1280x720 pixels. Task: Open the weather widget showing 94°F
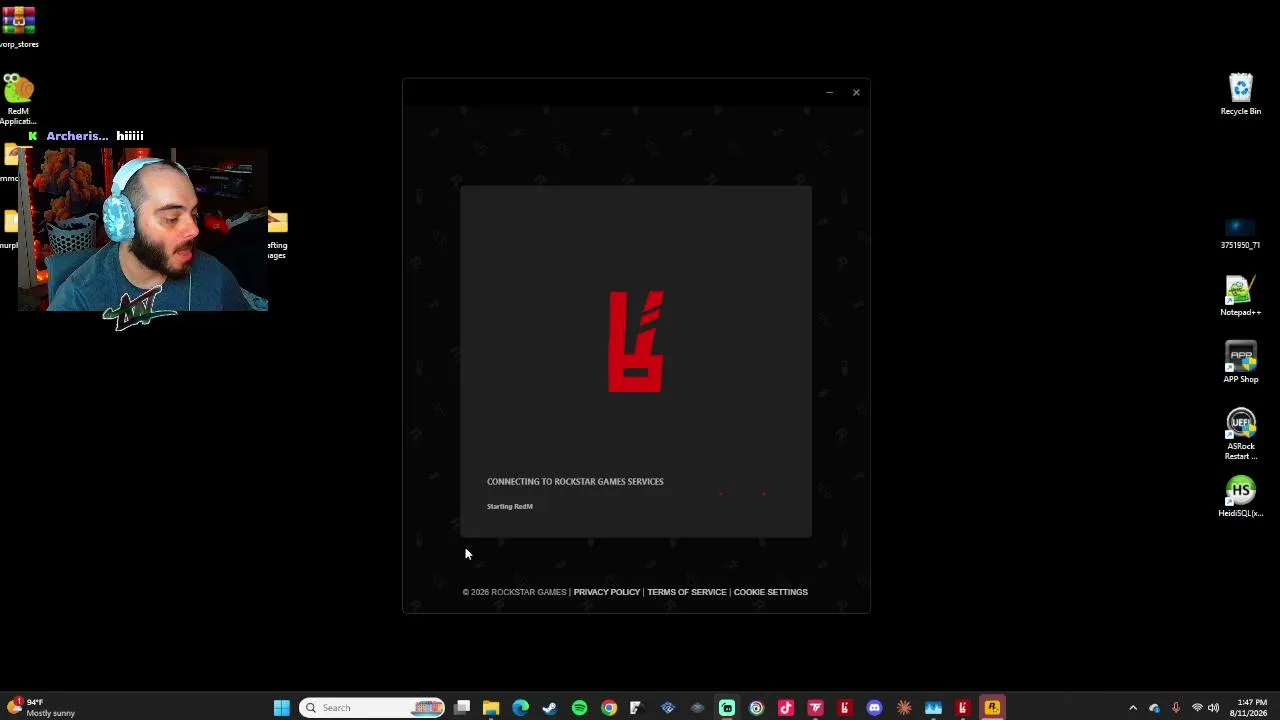point(40,708)
